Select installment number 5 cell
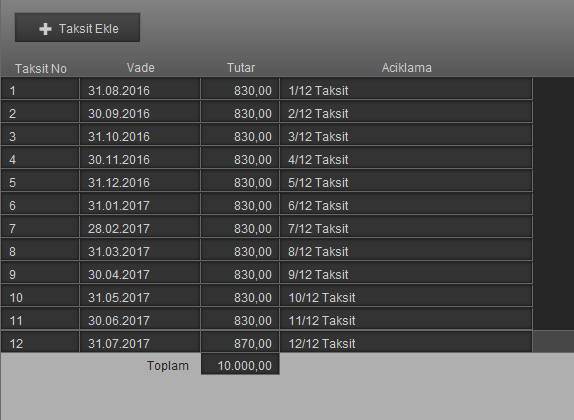The image size is (574, 420). pos(40,181)
